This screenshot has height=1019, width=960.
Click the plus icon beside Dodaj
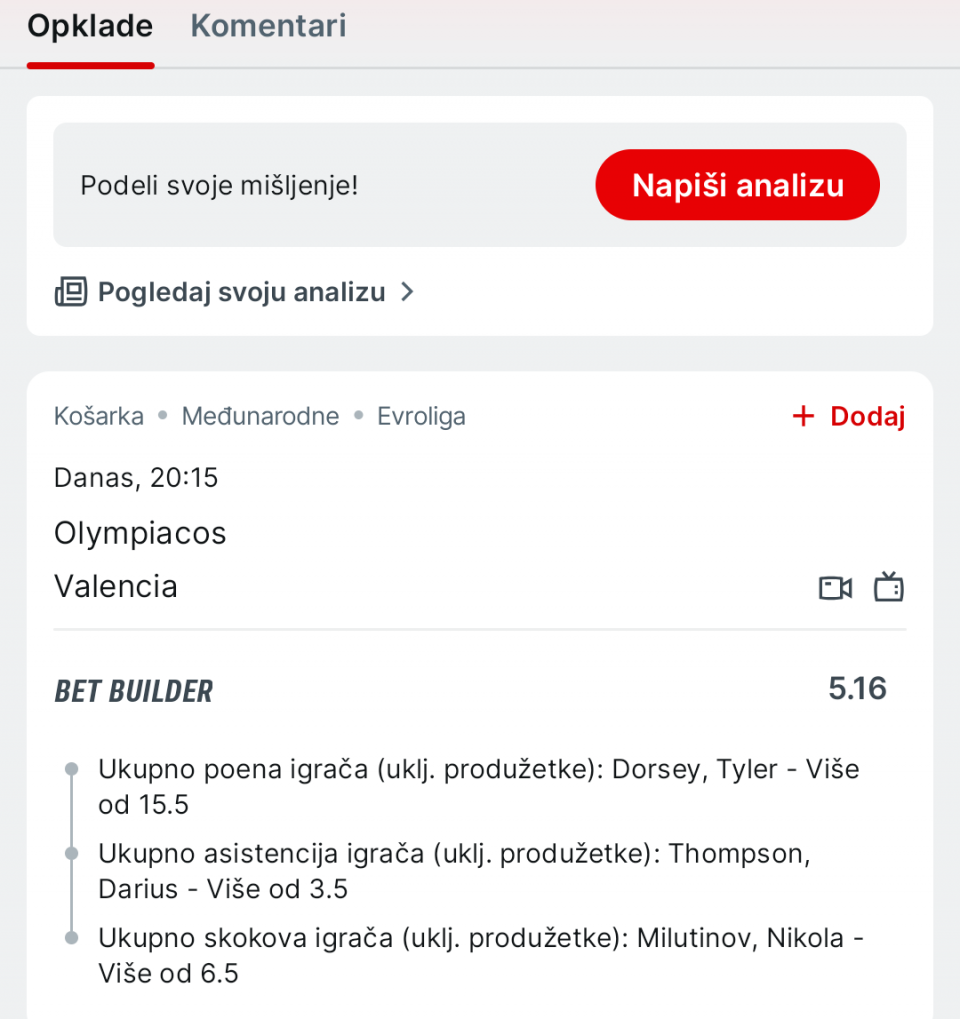pyautogui.click(x=803, y=417)
